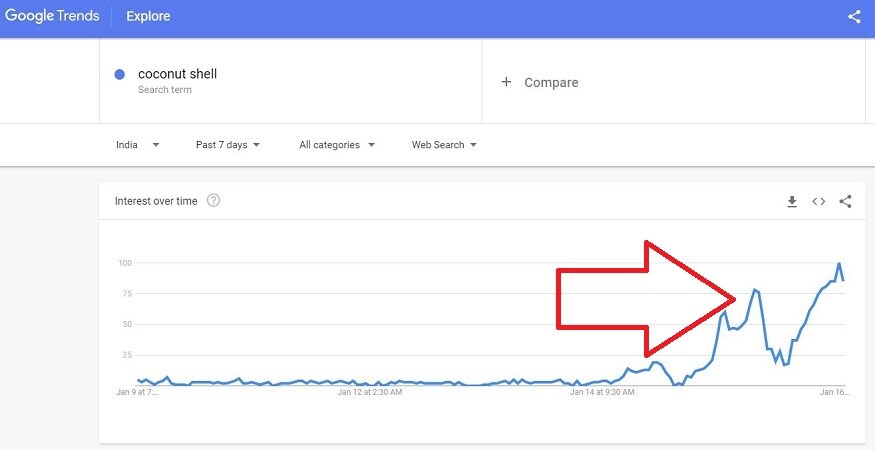Download the Interest over time chart data
Screen dimensions: 875x450
click(792, 202)
